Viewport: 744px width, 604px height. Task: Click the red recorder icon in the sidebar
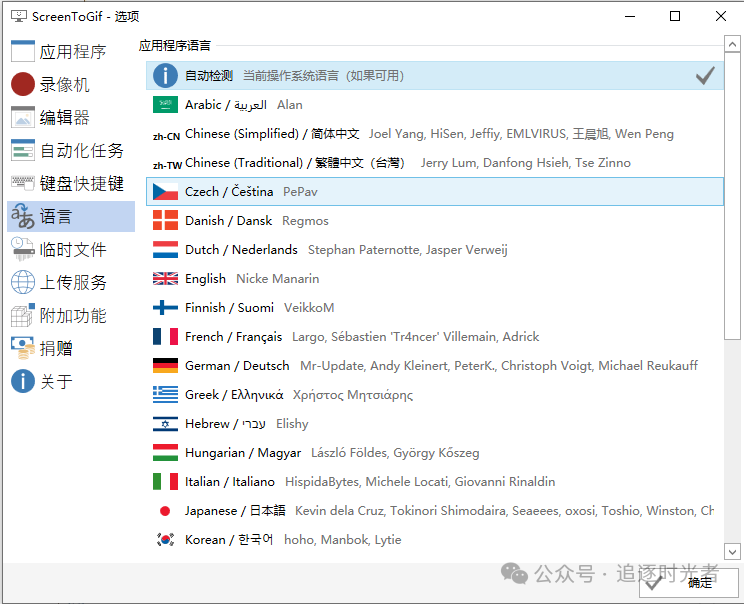click(x=23, y=84)
